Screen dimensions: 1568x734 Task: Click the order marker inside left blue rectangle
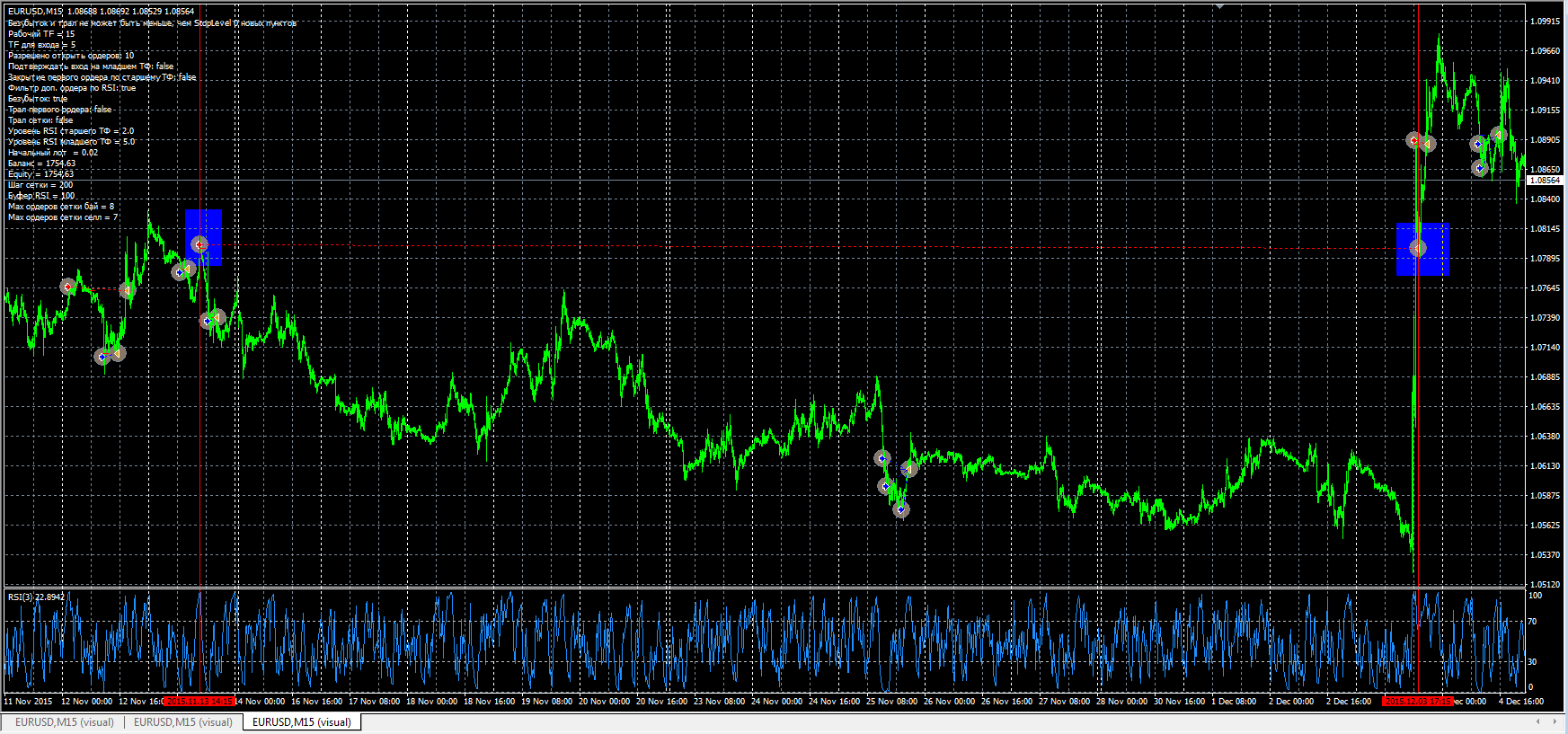199,244
